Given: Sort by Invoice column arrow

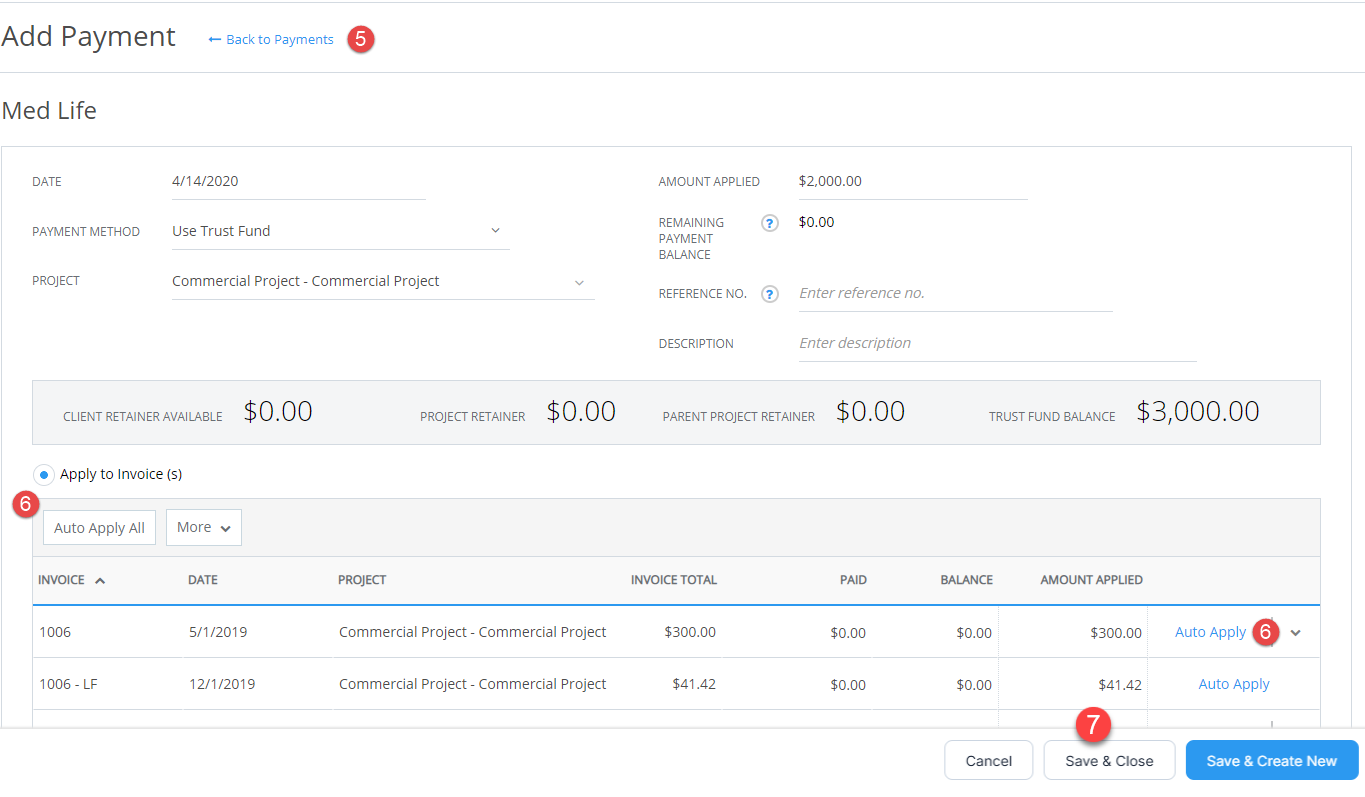Looking at the screenshot, I should click(100, 581).
